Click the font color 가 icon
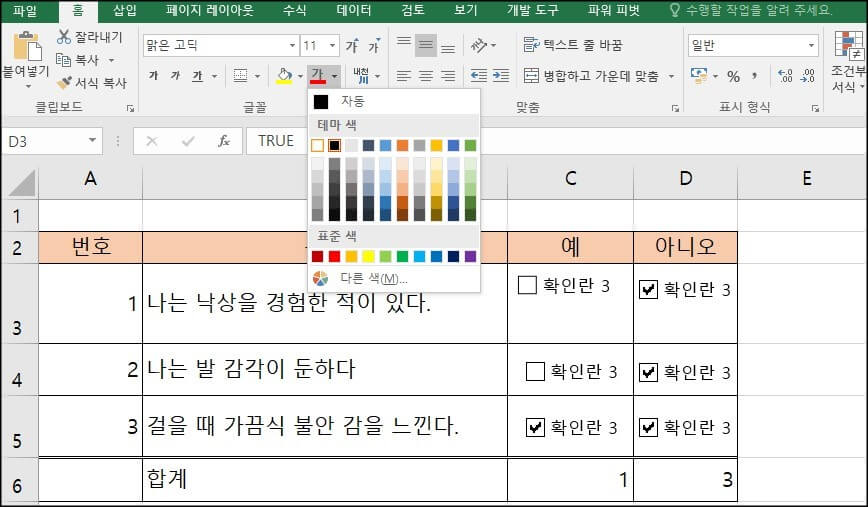The width and height of the screenshot is (868, 507). 318,75
